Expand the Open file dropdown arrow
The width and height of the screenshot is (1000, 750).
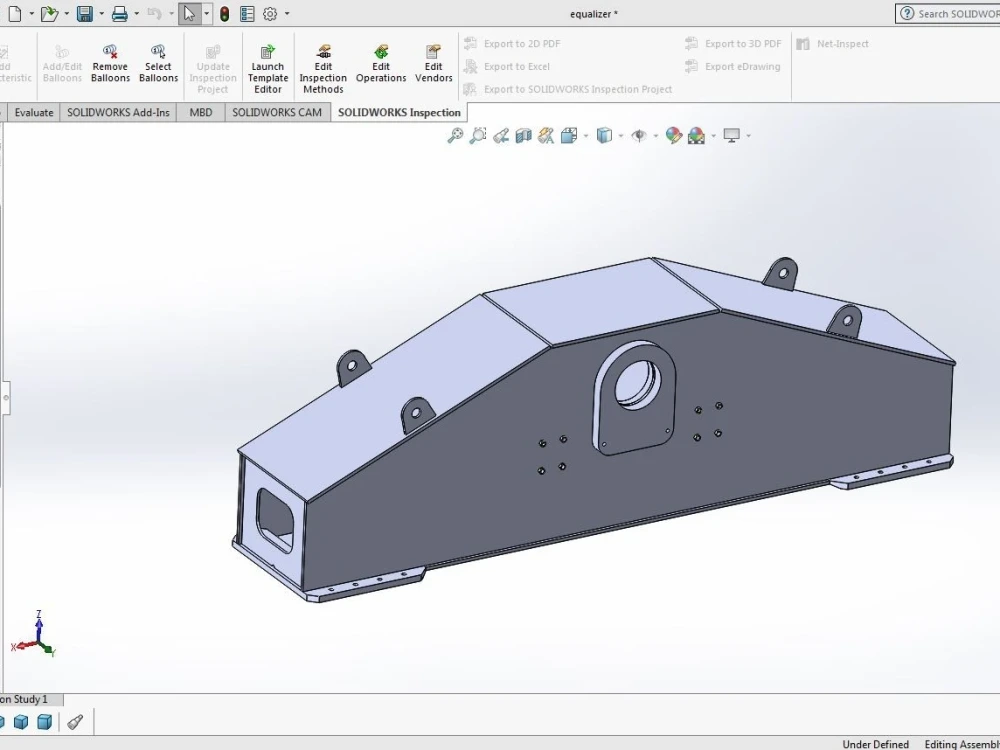tap(66, 13)
